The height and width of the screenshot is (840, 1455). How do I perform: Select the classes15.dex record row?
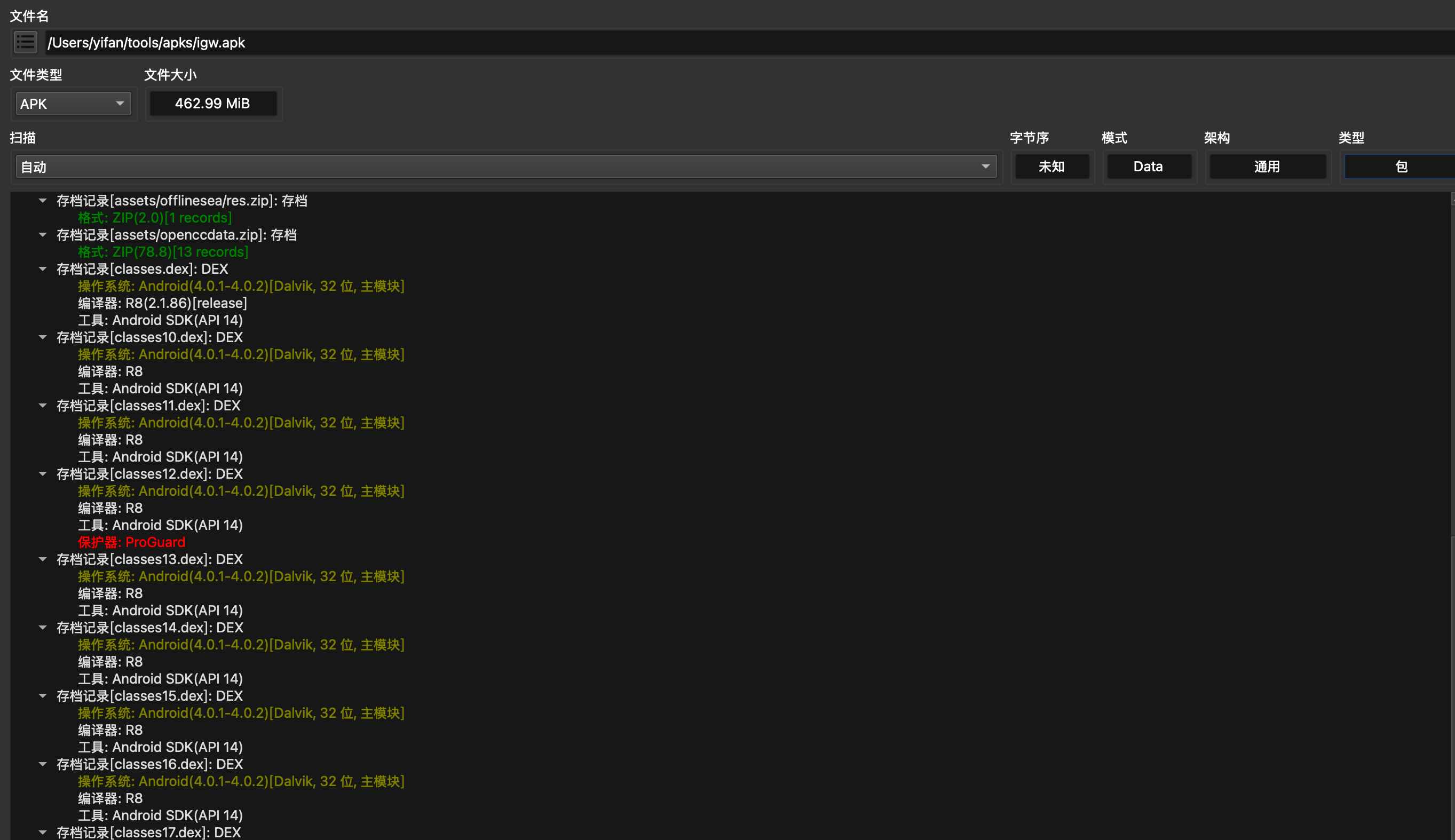(x=149, y=696)
